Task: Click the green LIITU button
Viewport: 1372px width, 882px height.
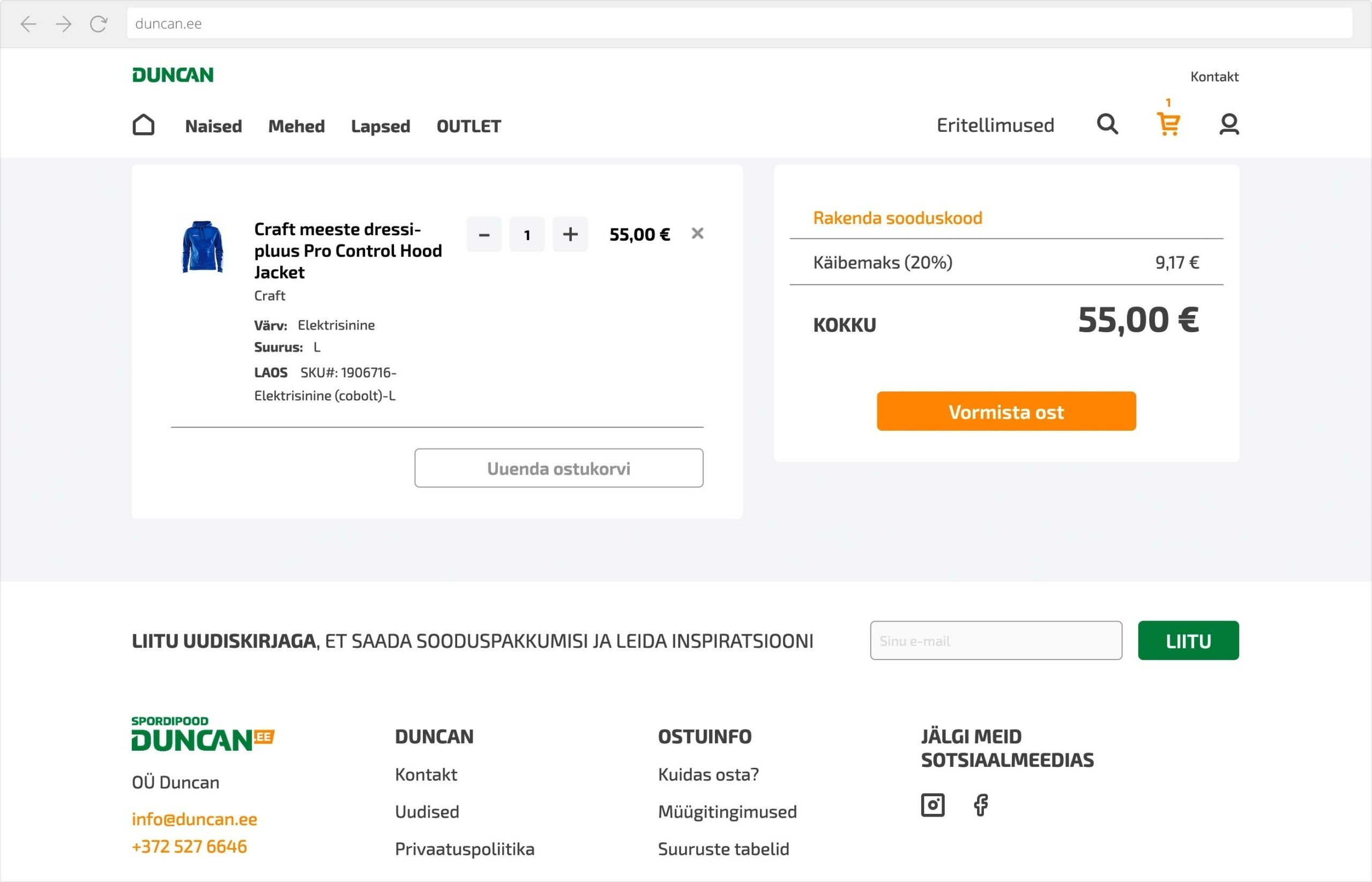Action: [1188, 640]
